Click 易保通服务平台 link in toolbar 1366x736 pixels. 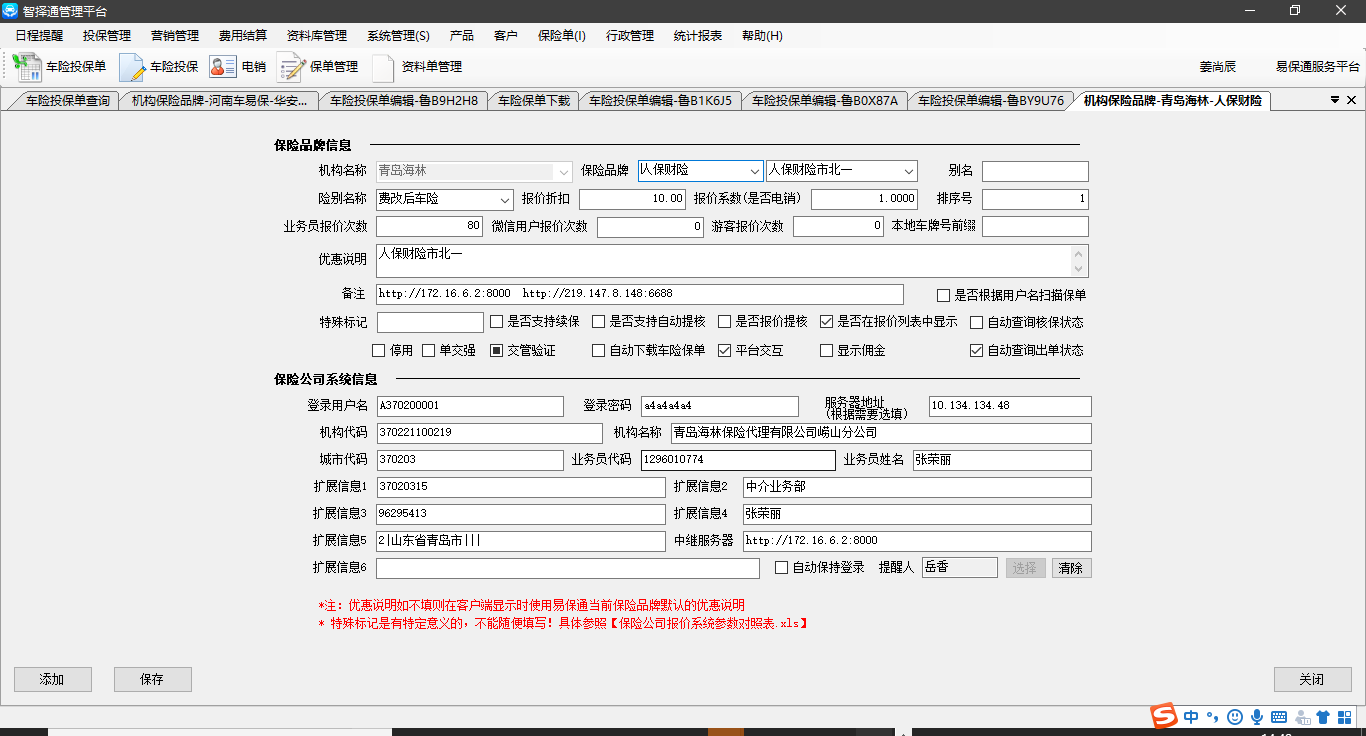1318,67
